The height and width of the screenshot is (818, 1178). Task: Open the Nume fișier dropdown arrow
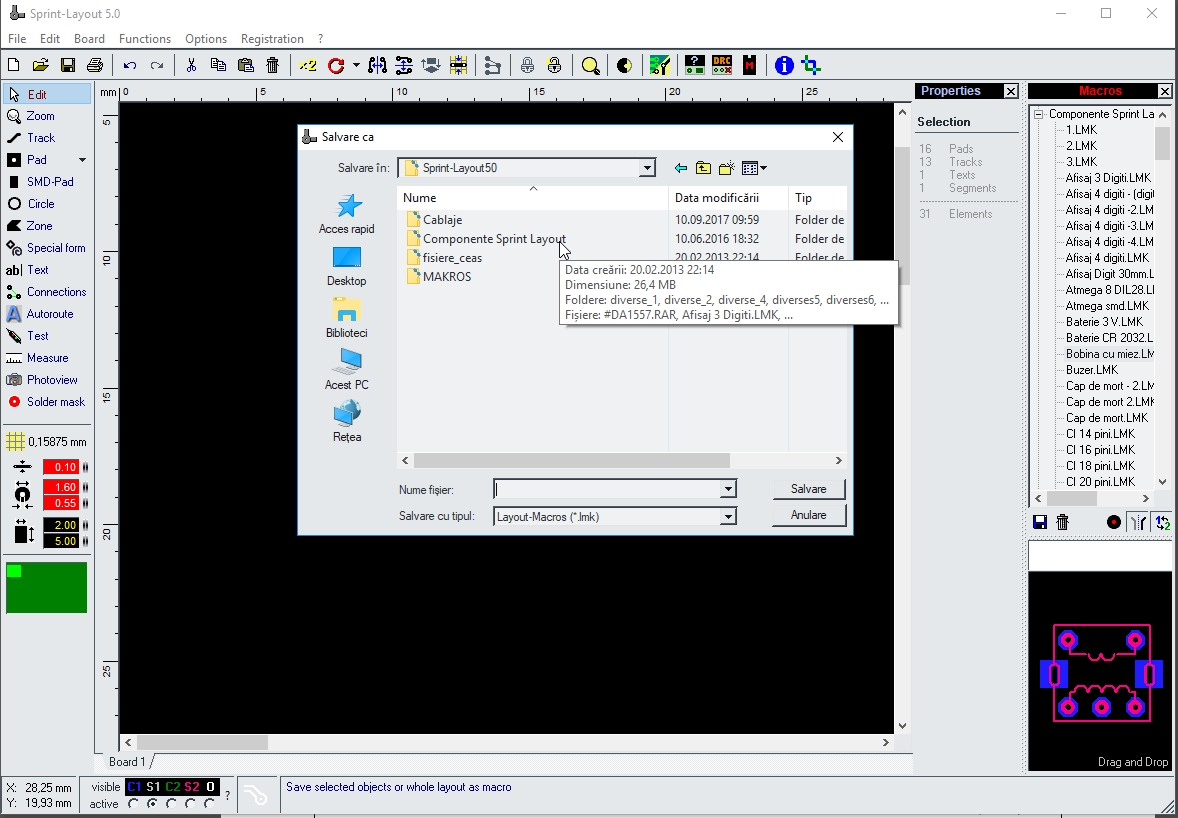pos(727,490)
